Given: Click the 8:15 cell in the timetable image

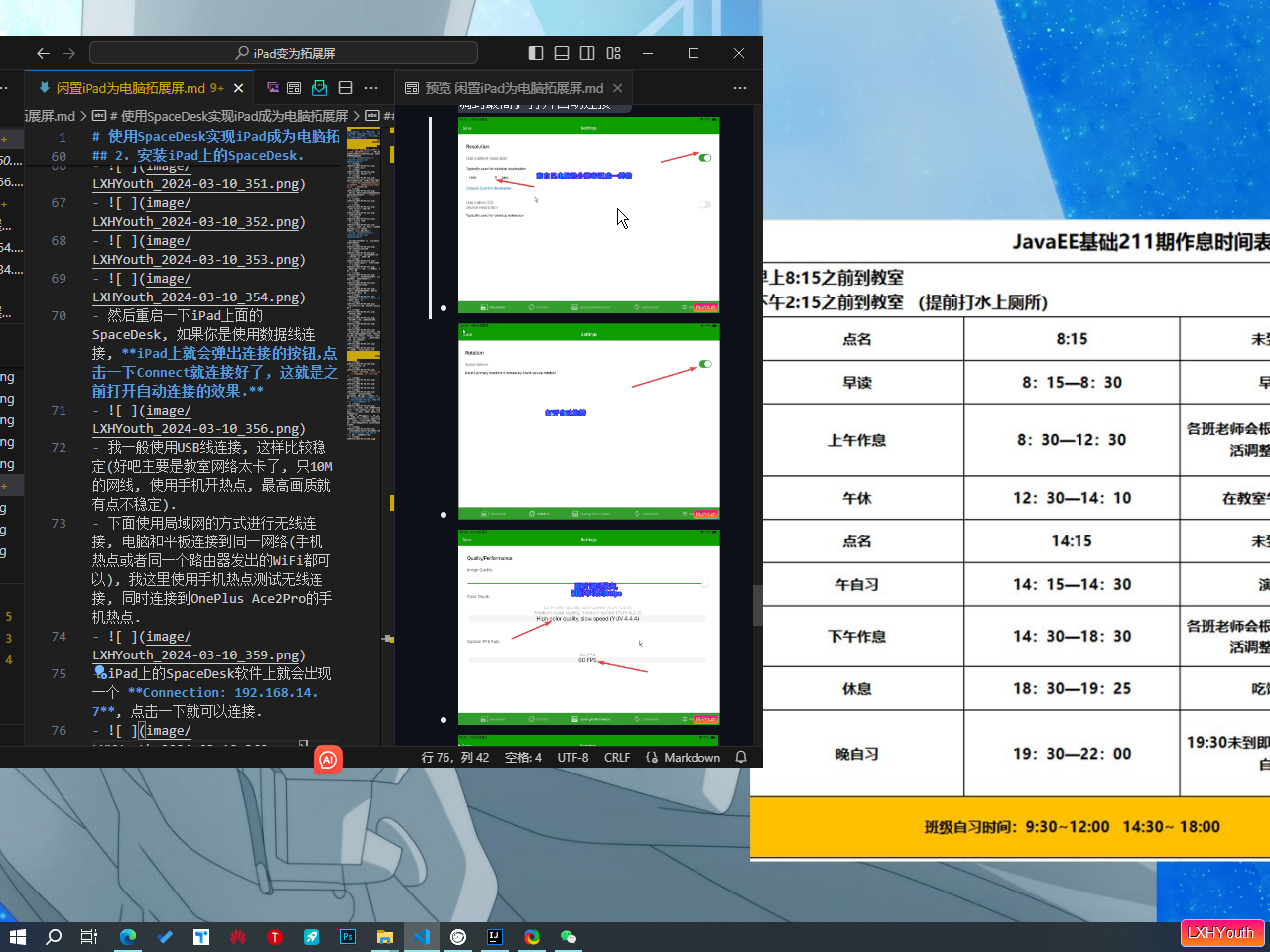Looking at the screenshot, I should pos(1072,339).
